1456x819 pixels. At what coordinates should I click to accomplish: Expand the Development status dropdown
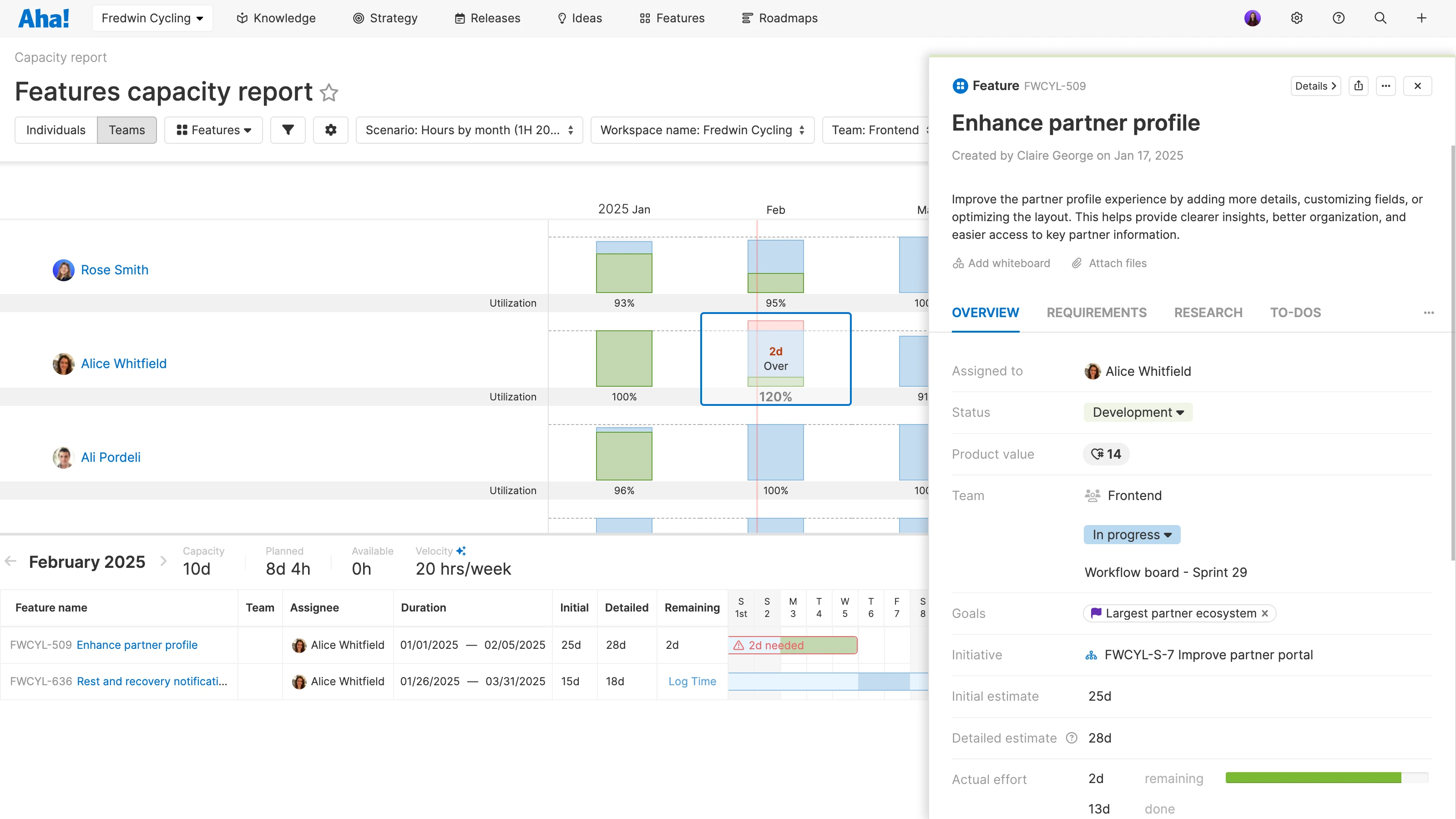1138,412
